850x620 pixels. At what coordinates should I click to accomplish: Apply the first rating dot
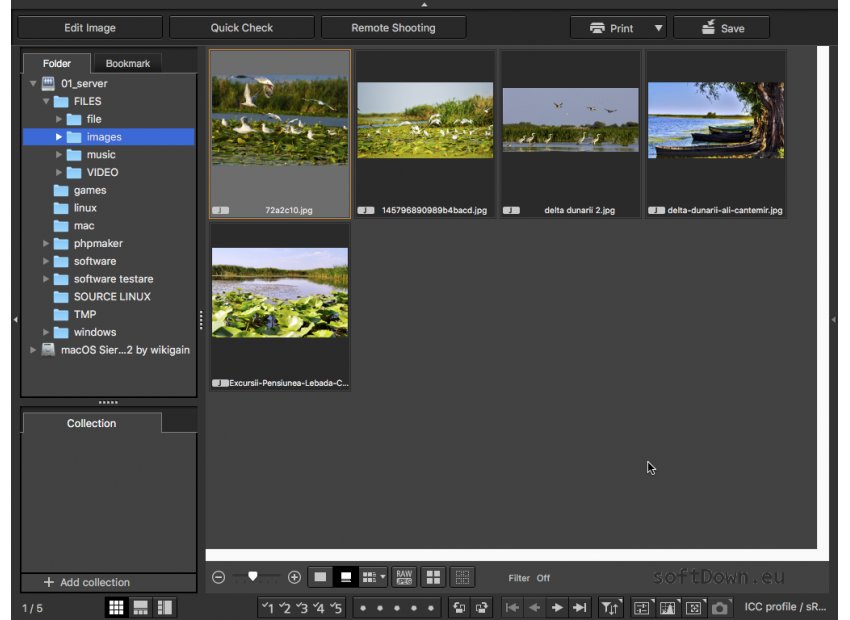(x=363, y=608)
